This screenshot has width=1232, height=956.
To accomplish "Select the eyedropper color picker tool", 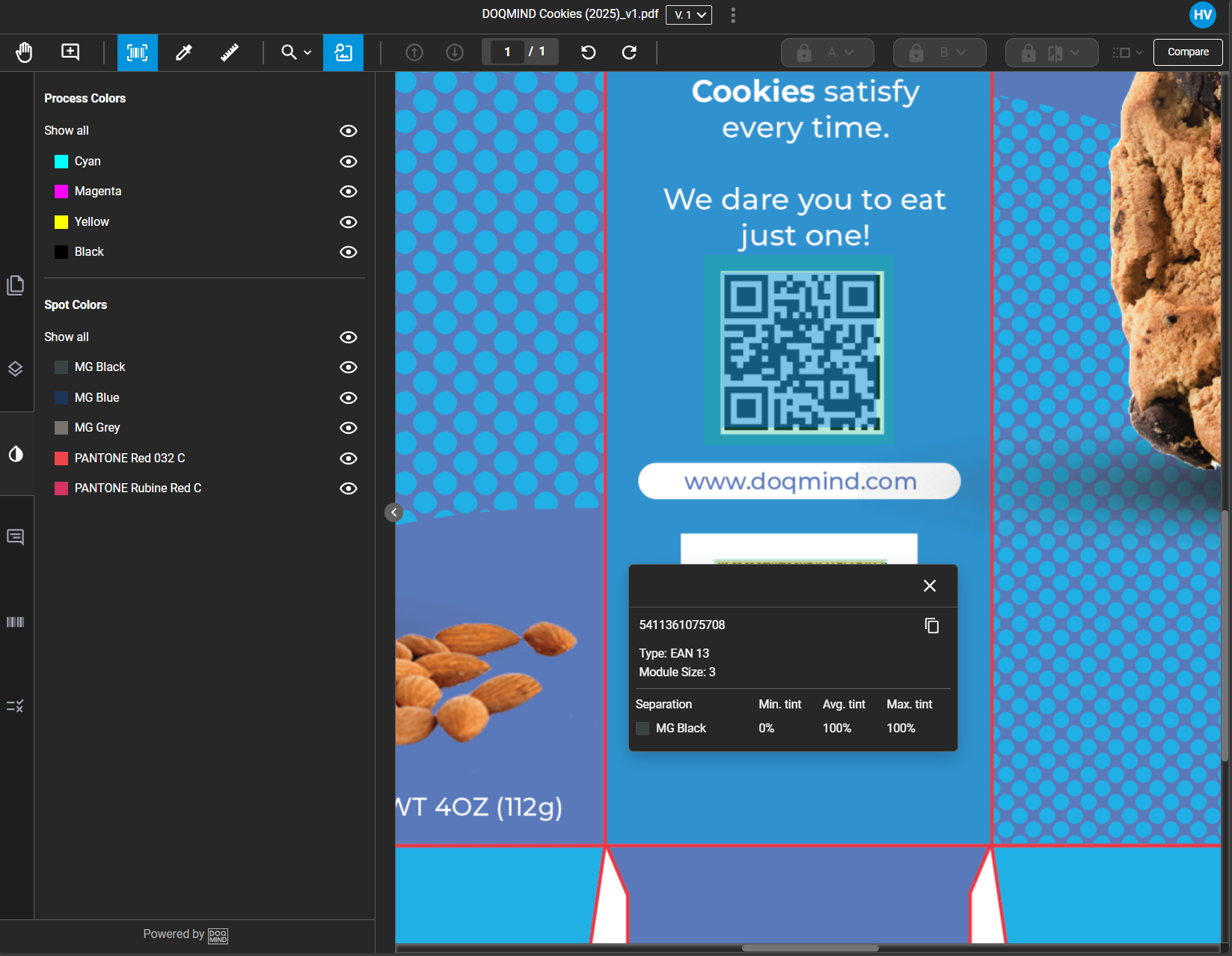I will 183,52.
